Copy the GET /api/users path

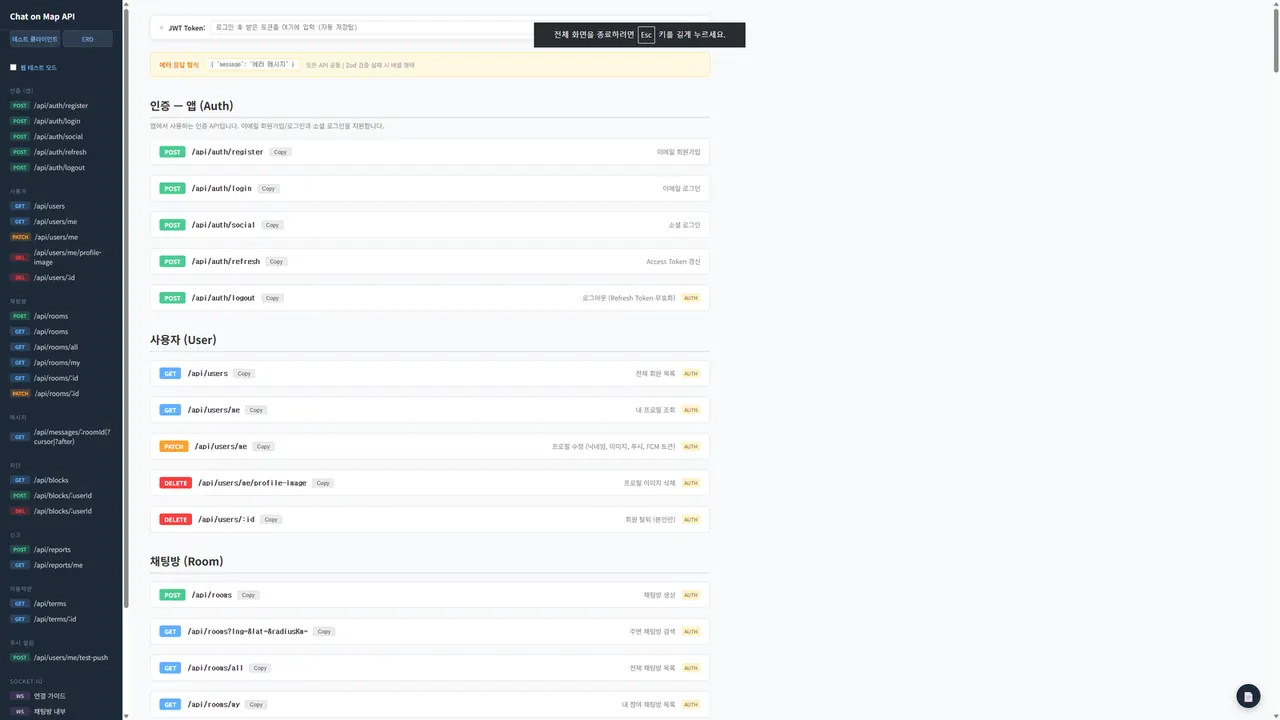tap(244, 373)
